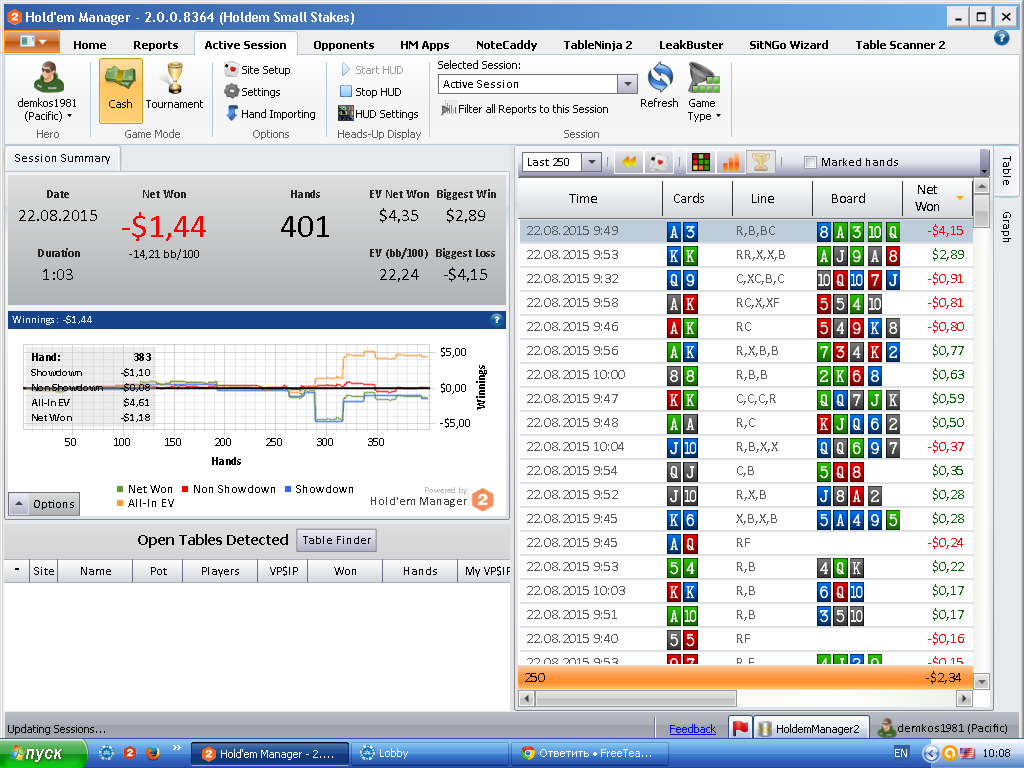Click Filter all Reports to this Session
This screenshot has width=1024, height=768.
[x=525, y=109]
